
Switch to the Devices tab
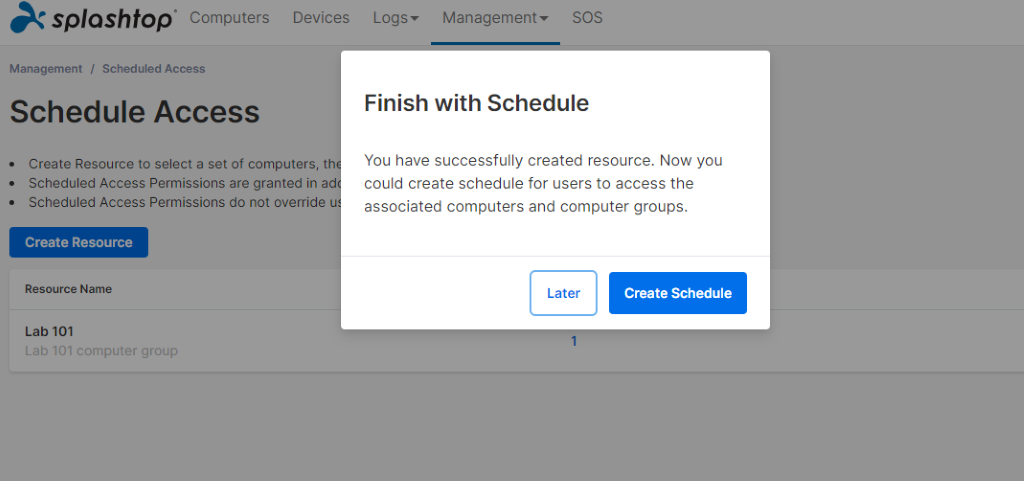pos(321,18)
